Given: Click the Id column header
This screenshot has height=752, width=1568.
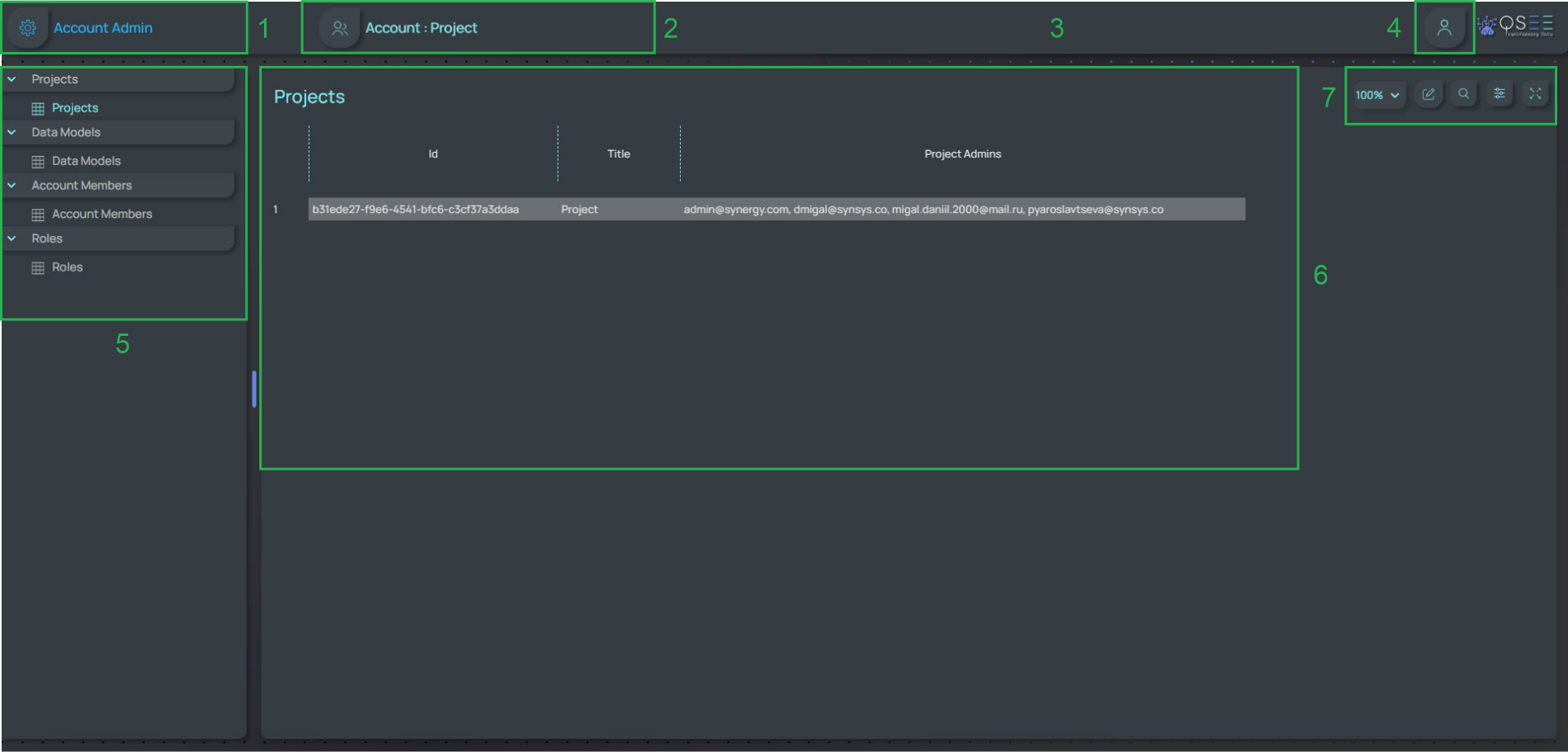Looking at the screenshot, I should (432, 154).
